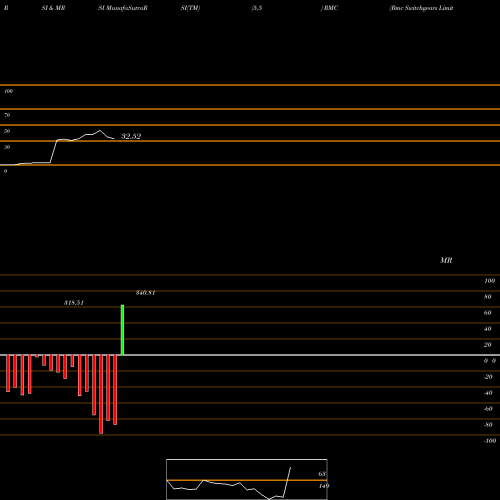Viewport: 500px width, 500px height.
Task: Click the SI & MR header text
Action: pyautogui.click(x=53, y=8)
